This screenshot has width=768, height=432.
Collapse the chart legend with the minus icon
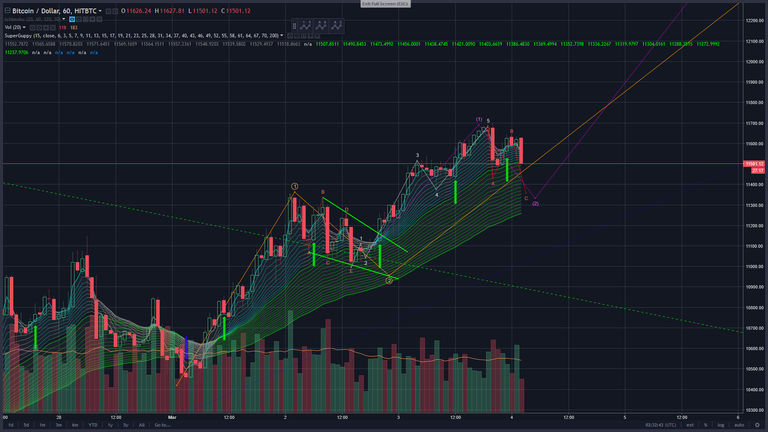[x=7, y=11]
